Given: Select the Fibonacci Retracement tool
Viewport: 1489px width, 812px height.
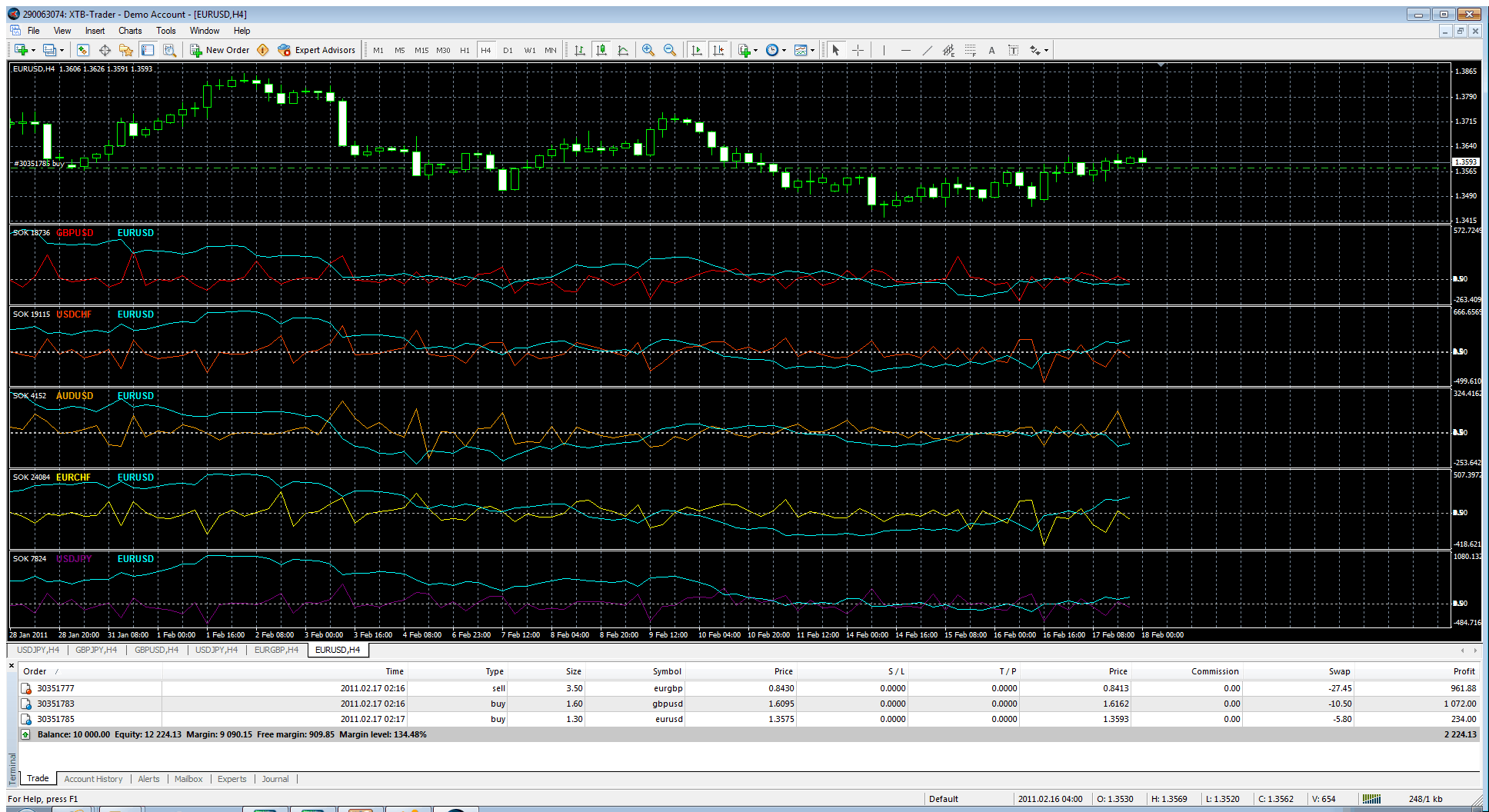Looking at the screenshot, I should (971, 50).
